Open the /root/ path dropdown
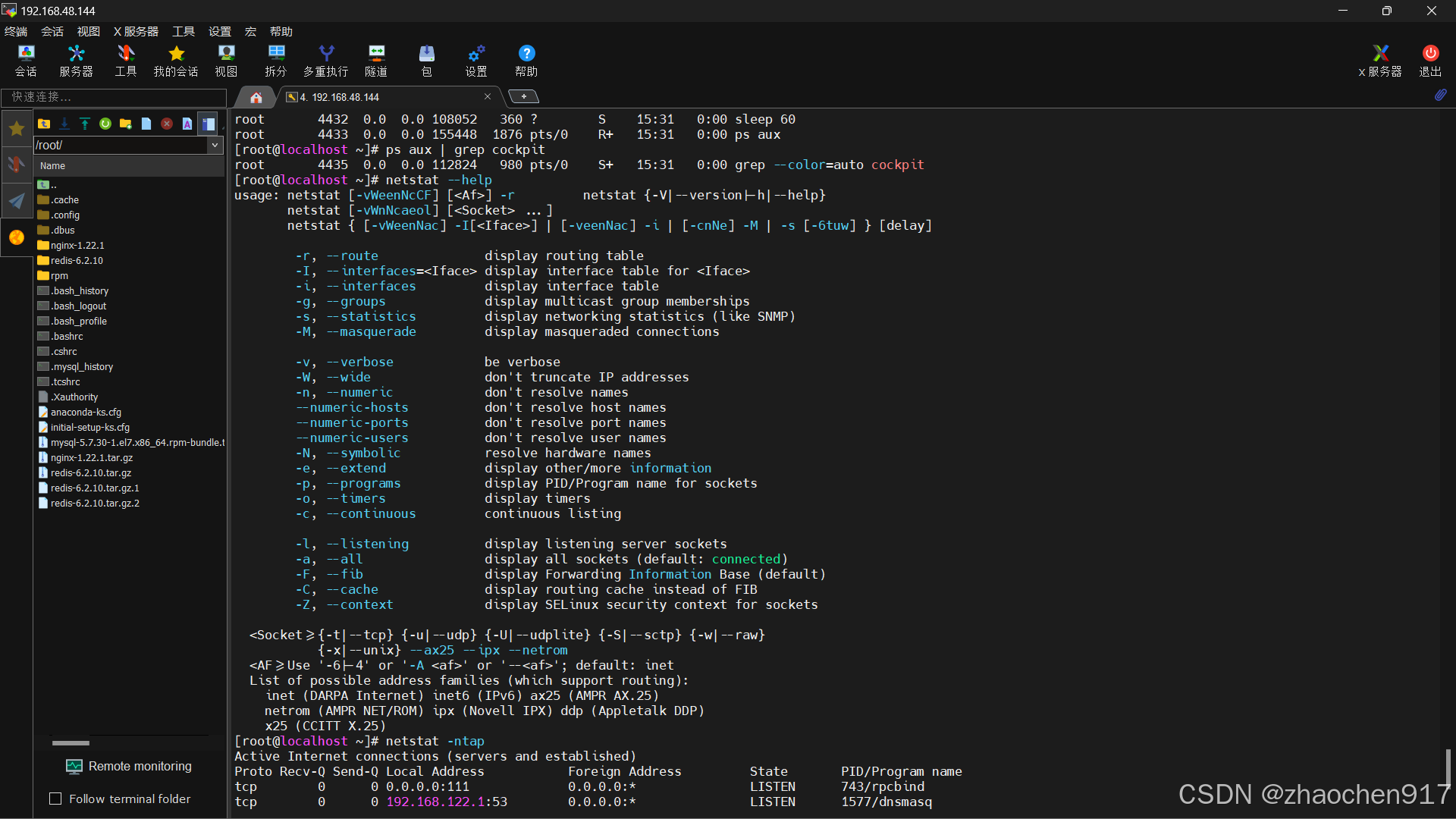This screenshot has width=1456, height=819. (216, 145)
